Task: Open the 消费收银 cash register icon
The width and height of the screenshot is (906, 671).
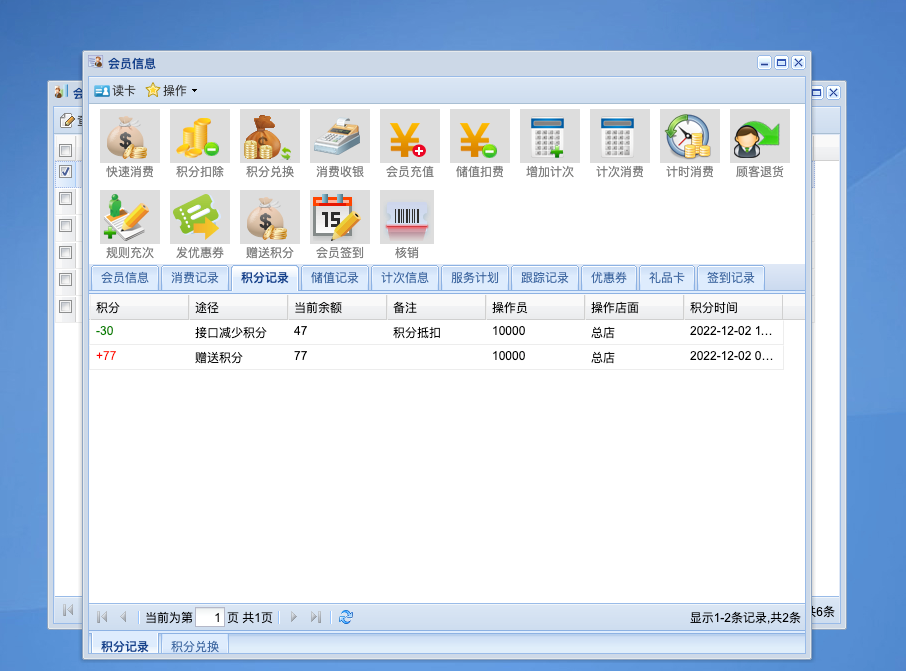Action: point(339,137)
